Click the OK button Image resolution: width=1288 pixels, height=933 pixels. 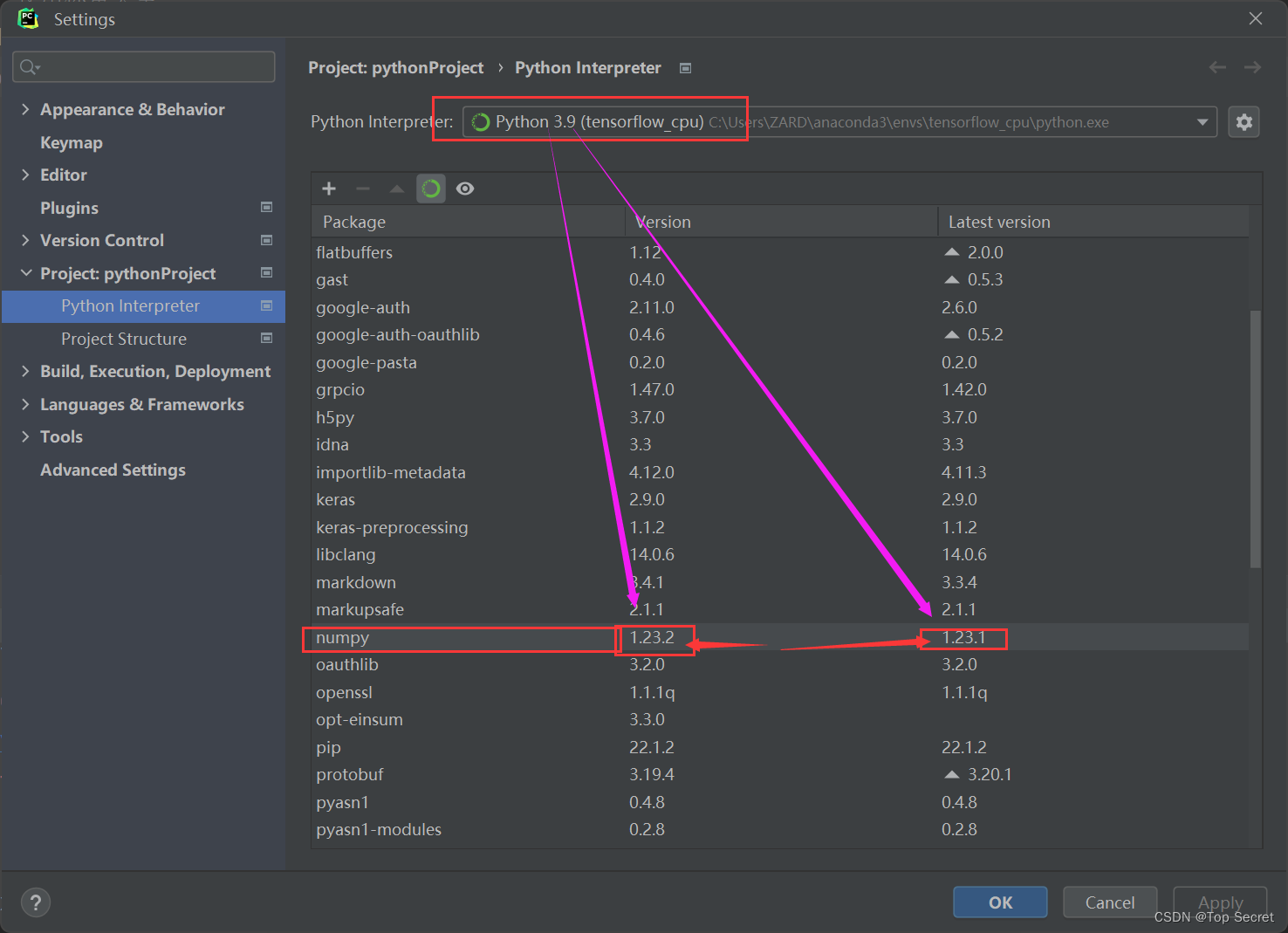coord(1000,902)
